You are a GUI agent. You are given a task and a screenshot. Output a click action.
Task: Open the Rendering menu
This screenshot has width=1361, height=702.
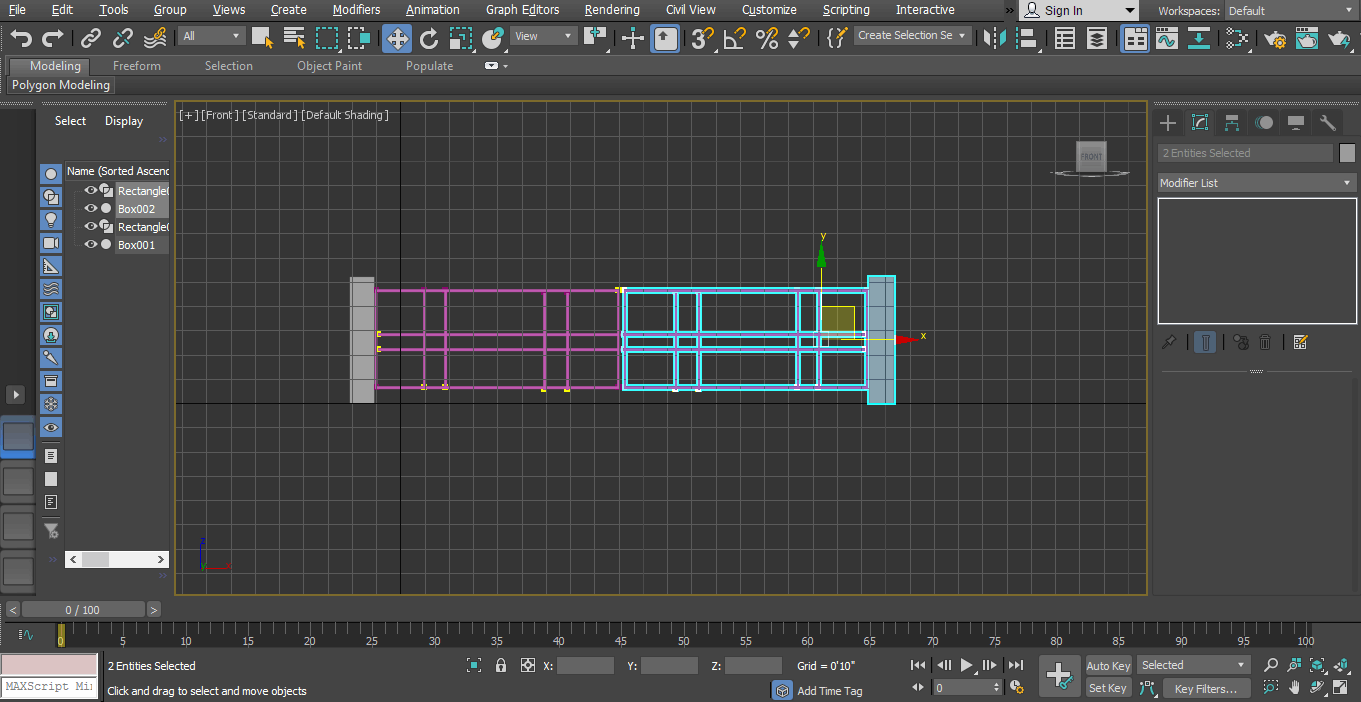tap(612, 9)
